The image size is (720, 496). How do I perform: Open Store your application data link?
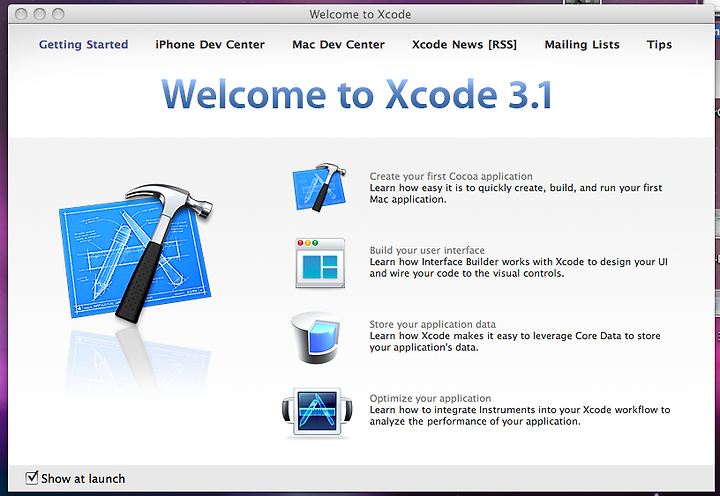click(x=433, y=324)
